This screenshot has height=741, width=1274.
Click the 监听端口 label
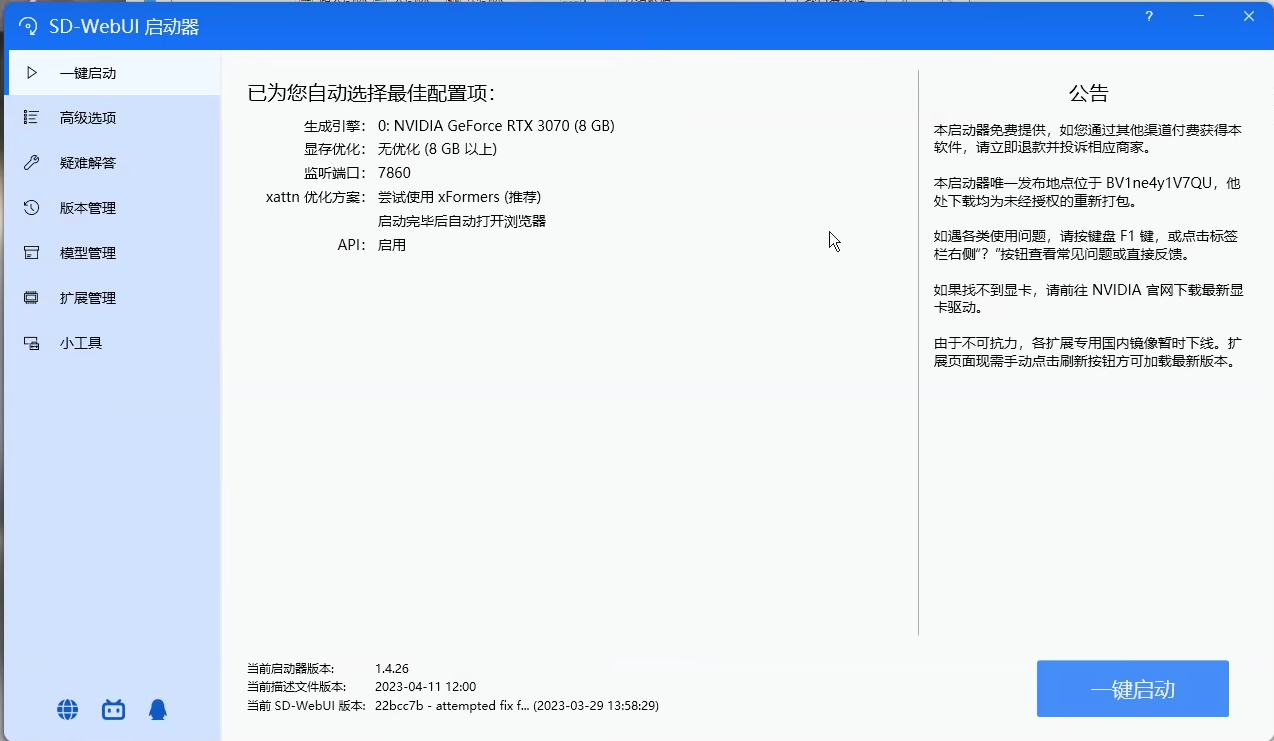[x=335, y=173]
